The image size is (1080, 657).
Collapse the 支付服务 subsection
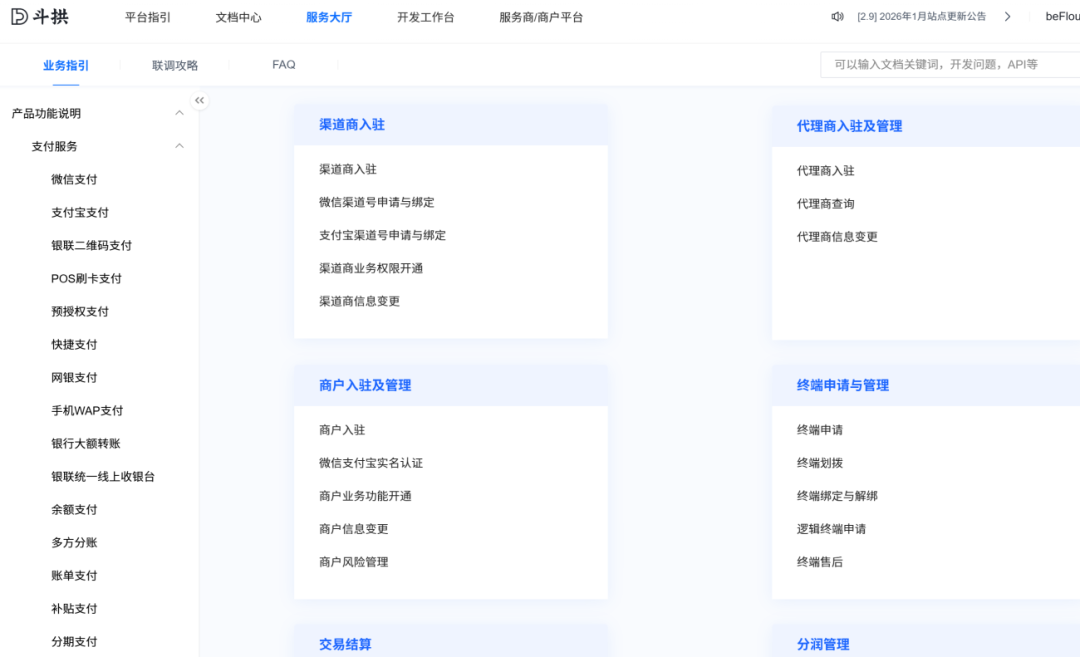click(x=179, y=146)
